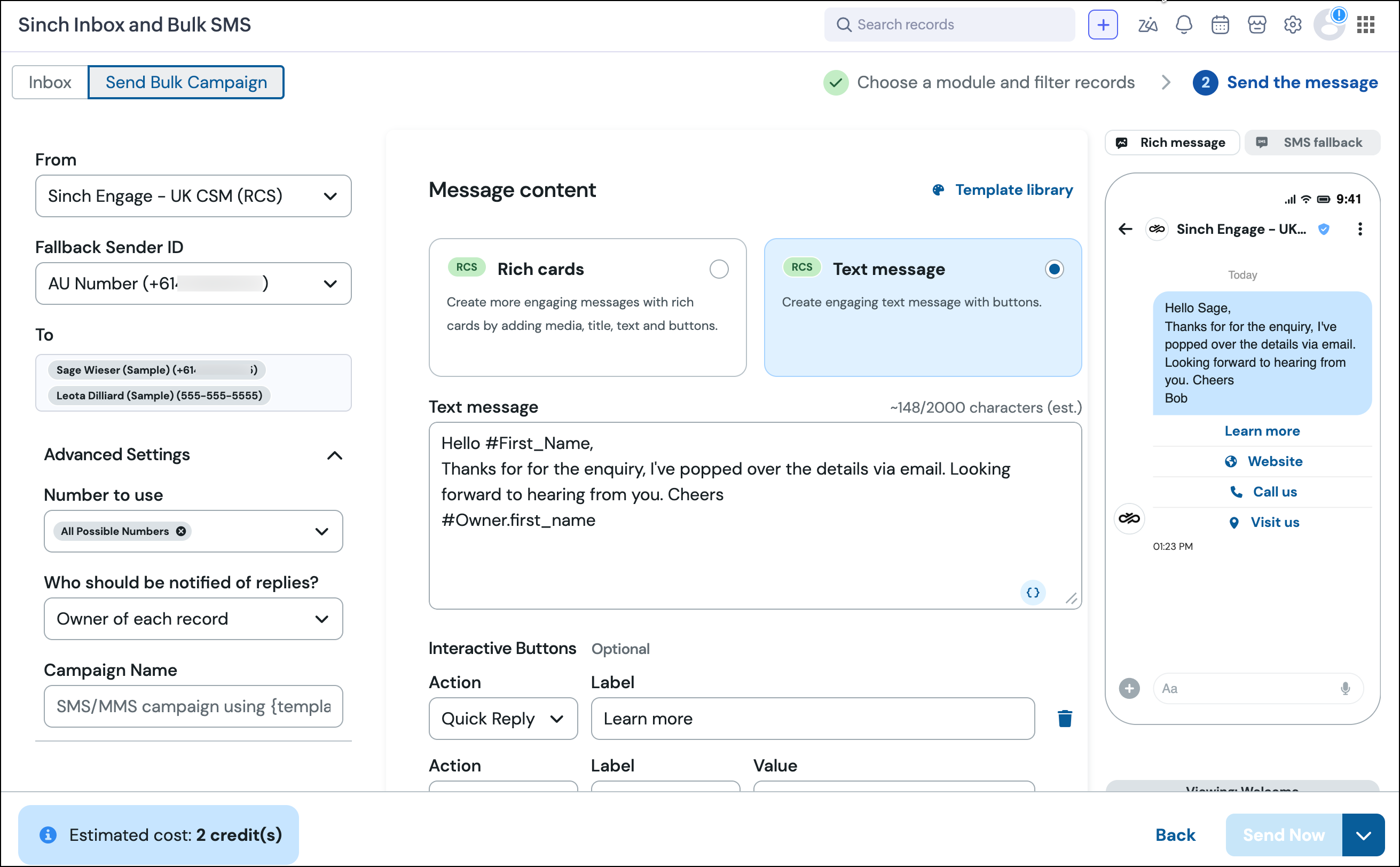Viewport: 1400px width, 867px height.
Task: Open the Send Now options arrow
Action: coord(1363,835)
